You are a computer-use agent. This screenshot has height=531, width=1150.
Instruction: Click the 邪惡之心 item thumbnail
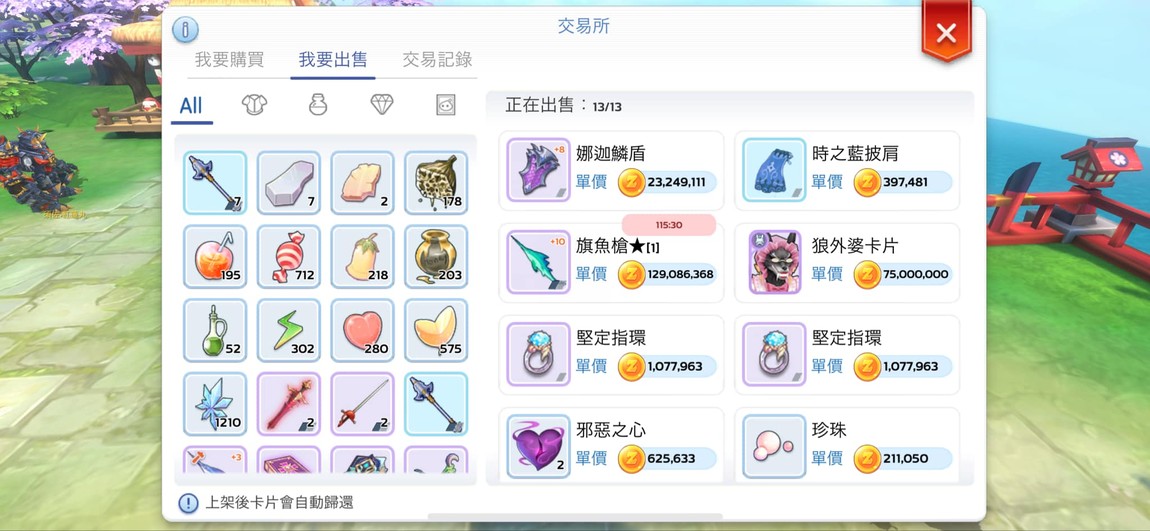[538, 447]
